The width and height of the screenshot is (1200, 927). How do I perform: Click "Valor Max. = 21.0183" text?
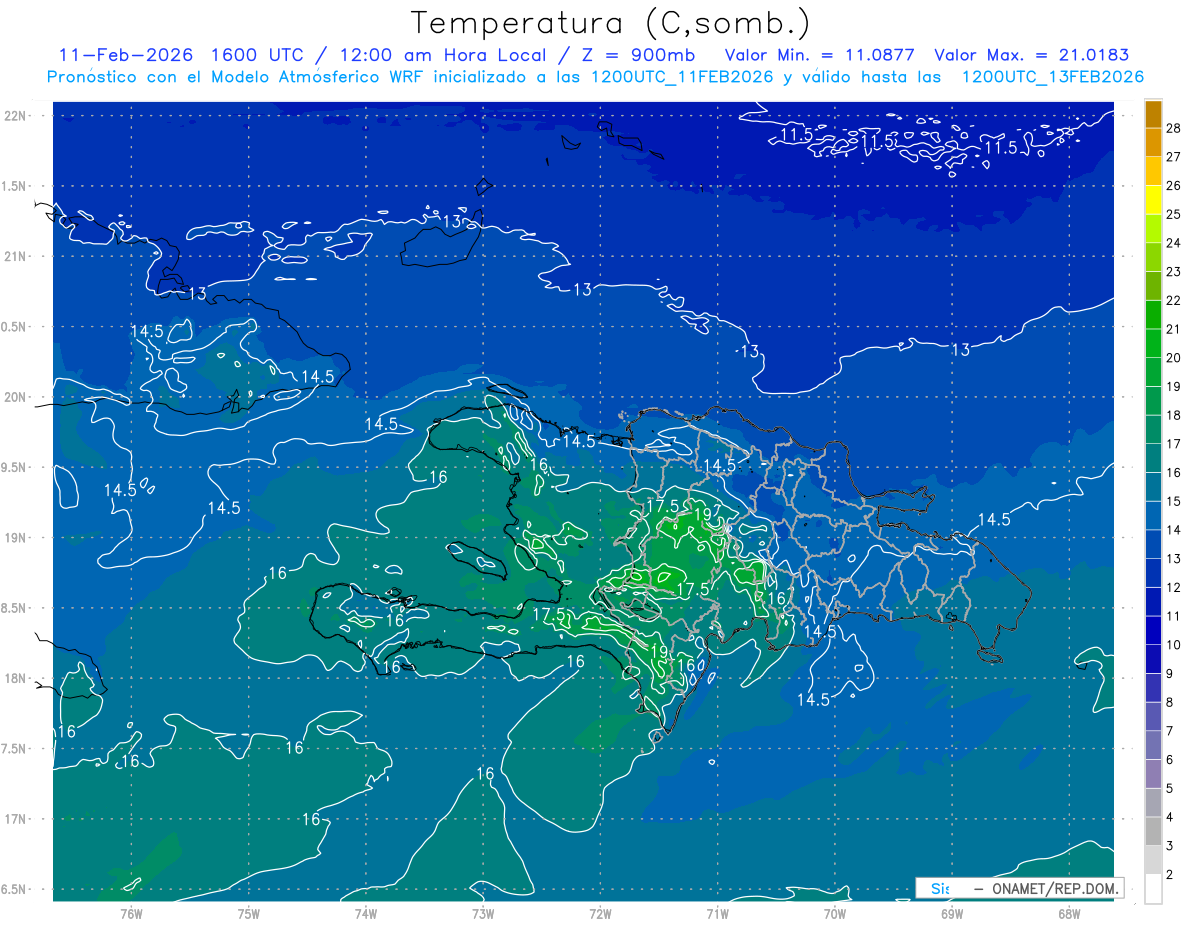click(1031, 55)
